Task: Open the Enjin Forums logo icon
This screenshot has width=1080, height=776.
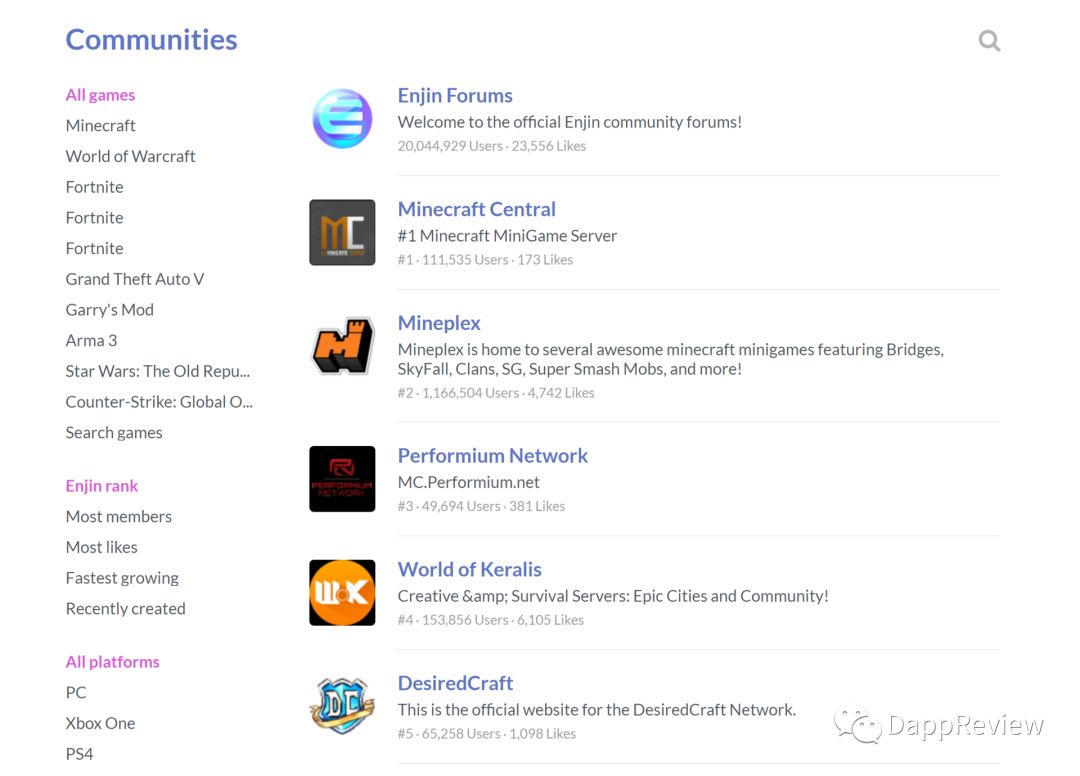Action: click(342, 118)
